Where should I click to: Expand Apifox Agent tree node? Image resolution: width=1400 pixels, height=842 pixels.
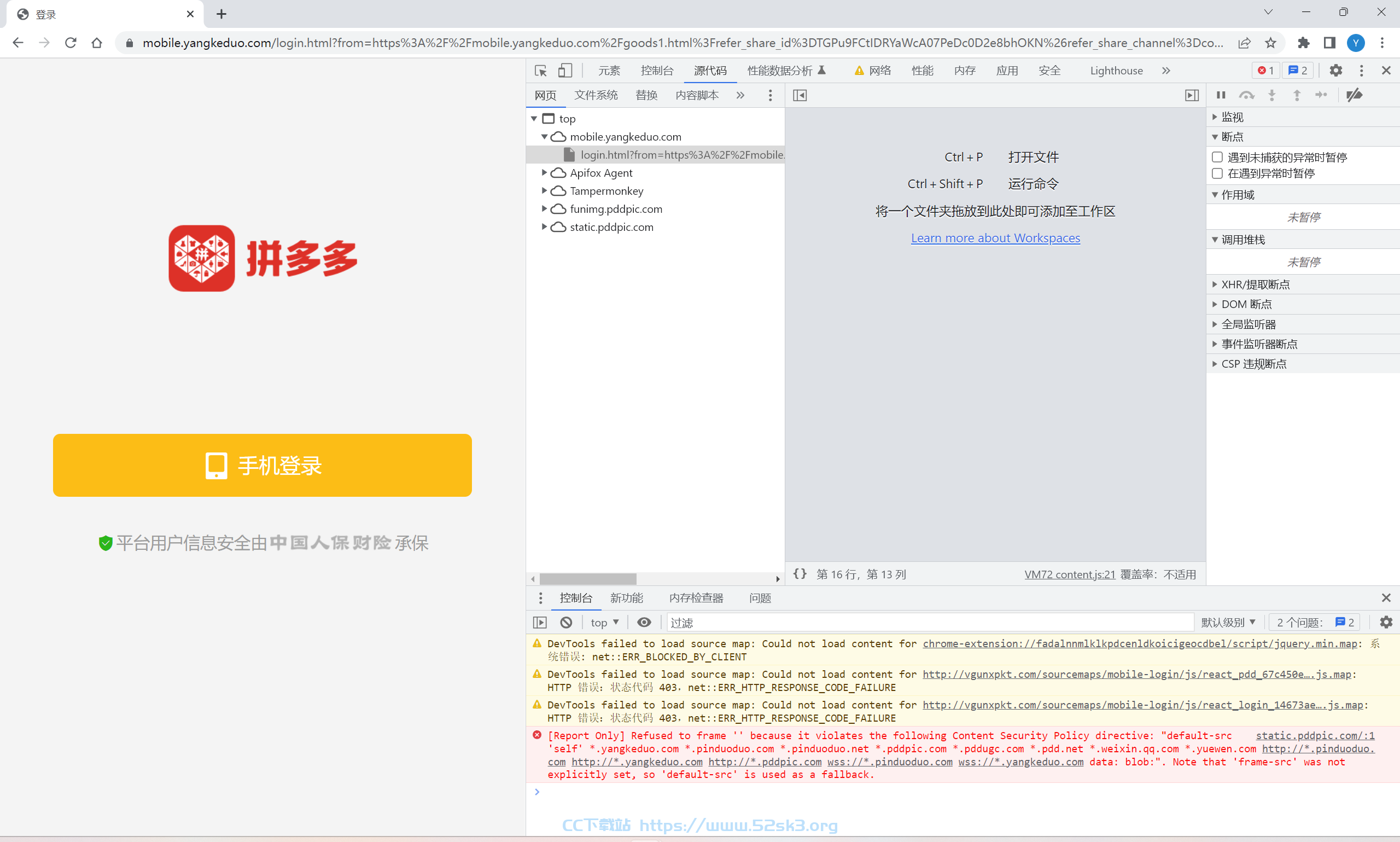pyautogui.click(x=544, y=172)
